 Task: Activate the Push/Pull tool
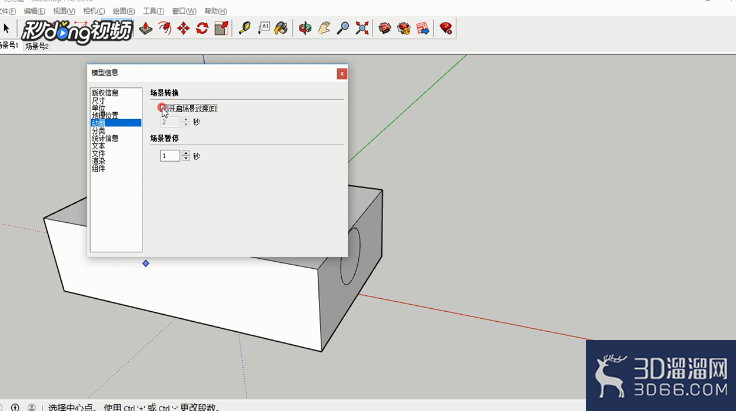click(x=146, y=28)
